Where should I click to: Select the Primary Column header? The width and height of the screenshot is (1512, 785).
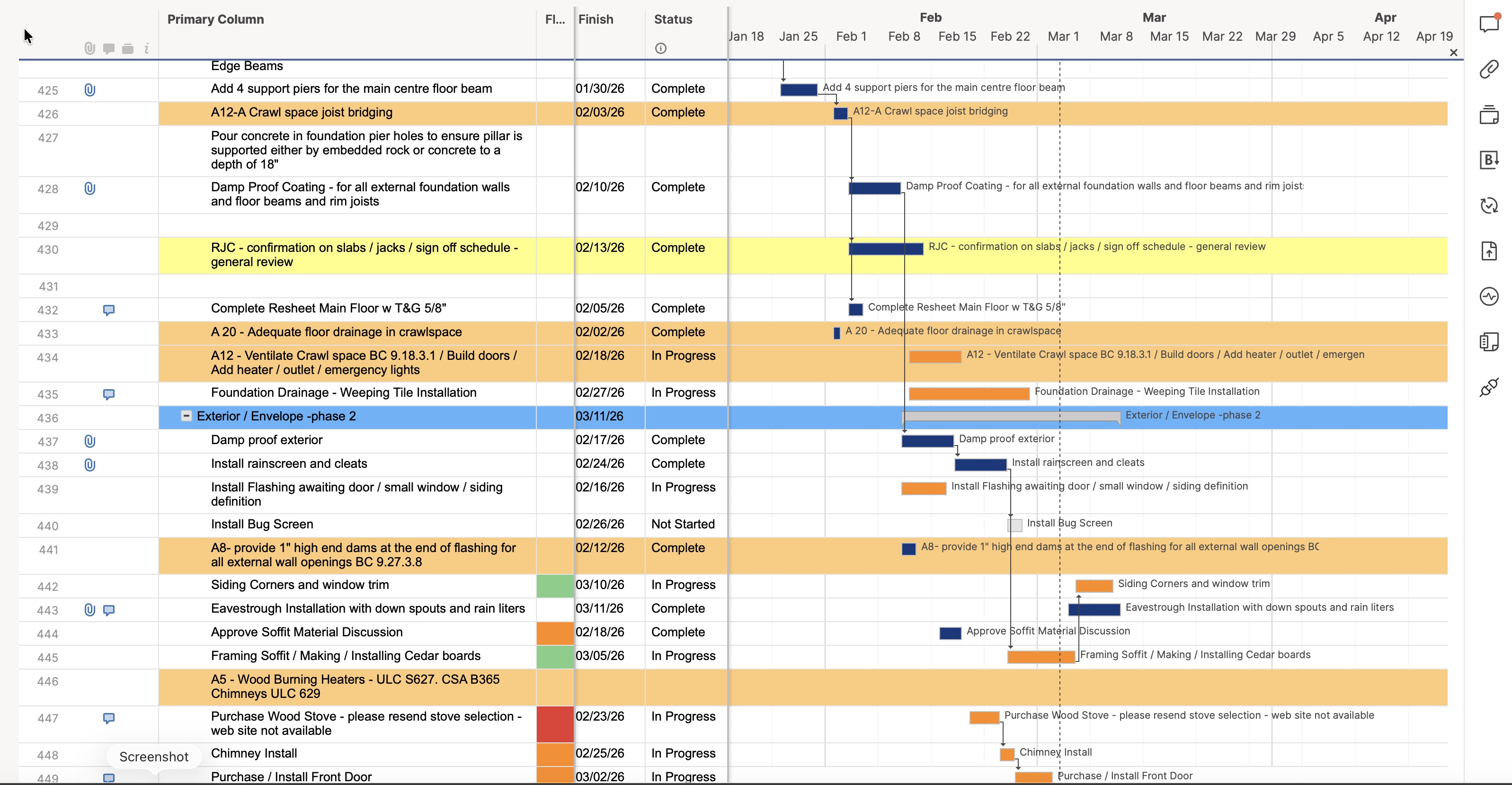[215, 19]
